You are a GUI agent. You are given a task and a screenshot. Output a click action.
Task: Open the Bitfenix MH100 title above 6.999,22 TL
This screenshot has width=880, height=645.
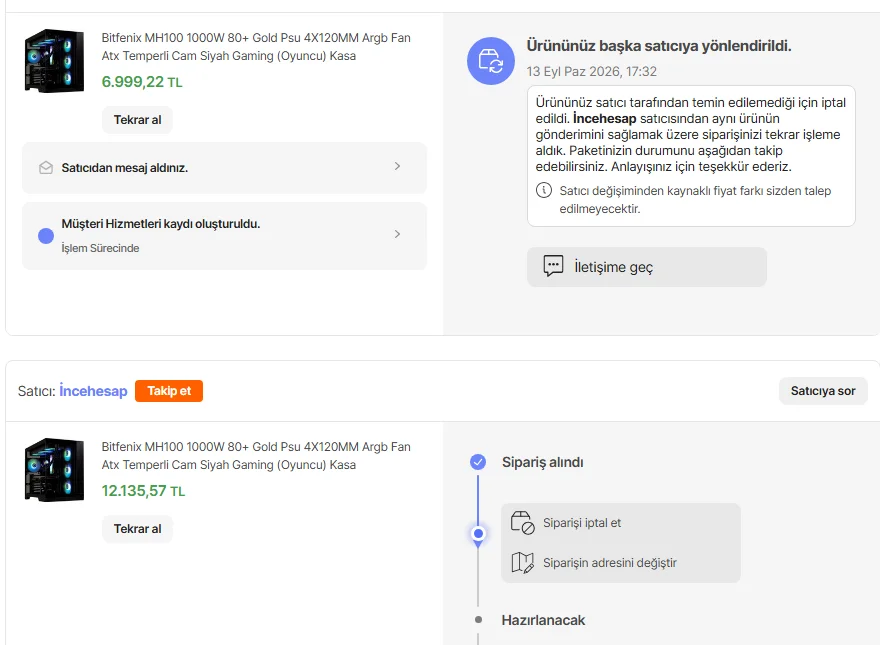click(256, 47)
